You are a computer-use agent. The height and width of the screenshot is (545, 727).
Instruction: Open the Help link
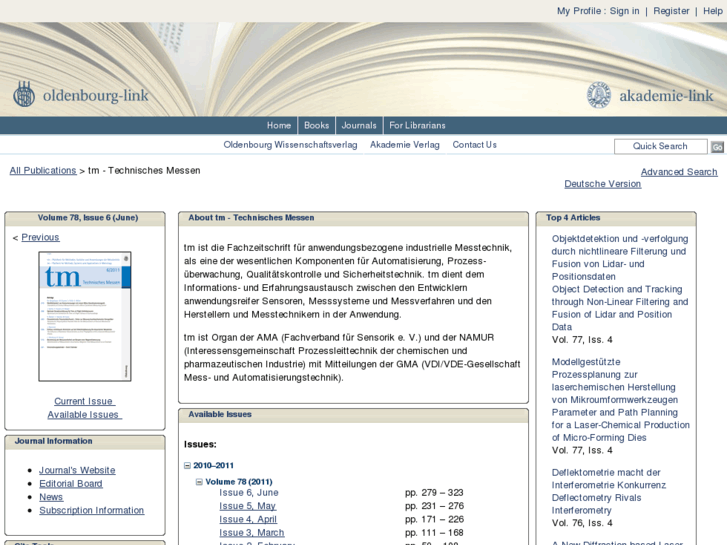pyautogui.click(x=713, y=11)
